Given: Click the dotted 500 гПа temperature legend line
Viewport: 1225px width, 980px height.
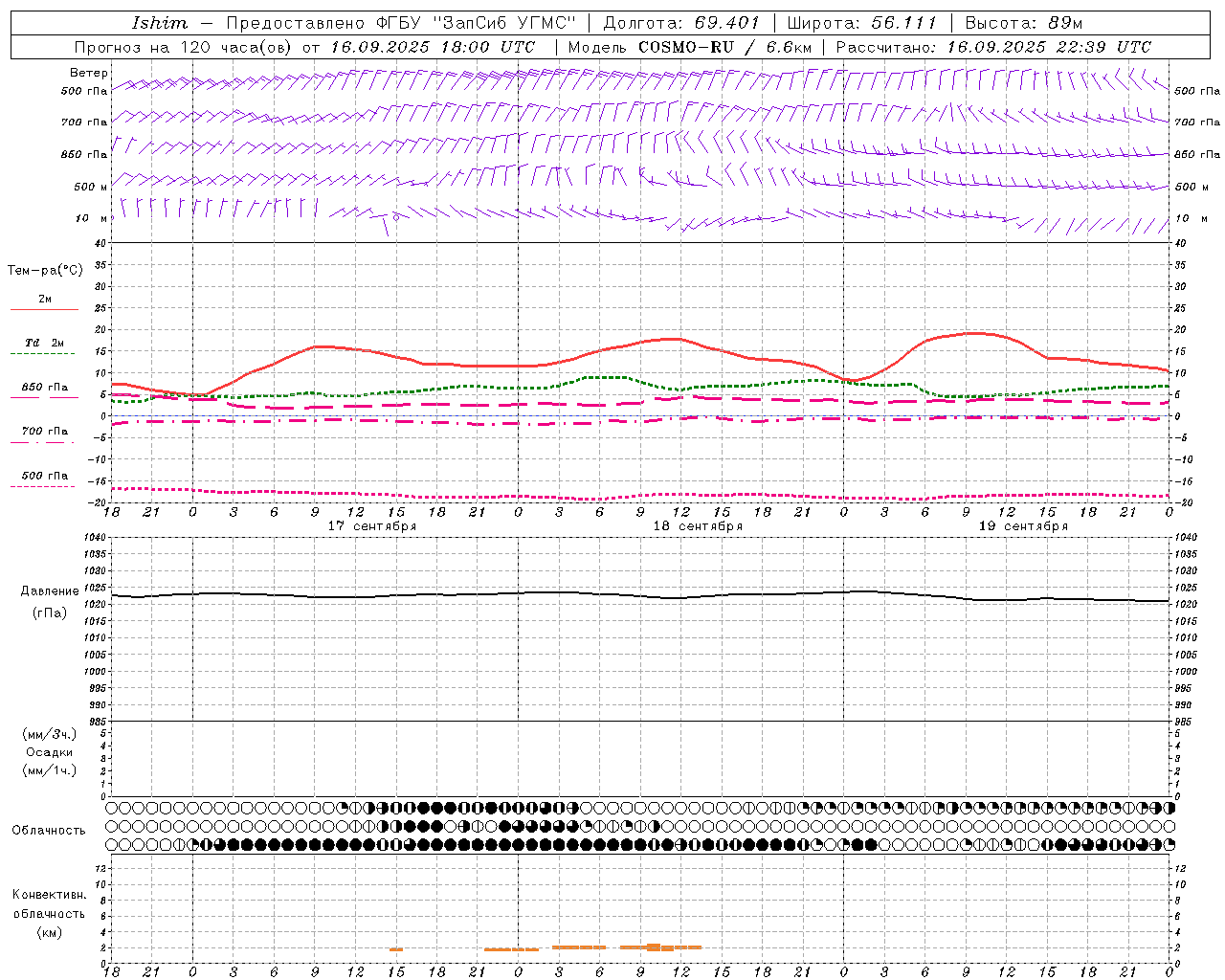Looking at the screenshot, I should [42, 486].
